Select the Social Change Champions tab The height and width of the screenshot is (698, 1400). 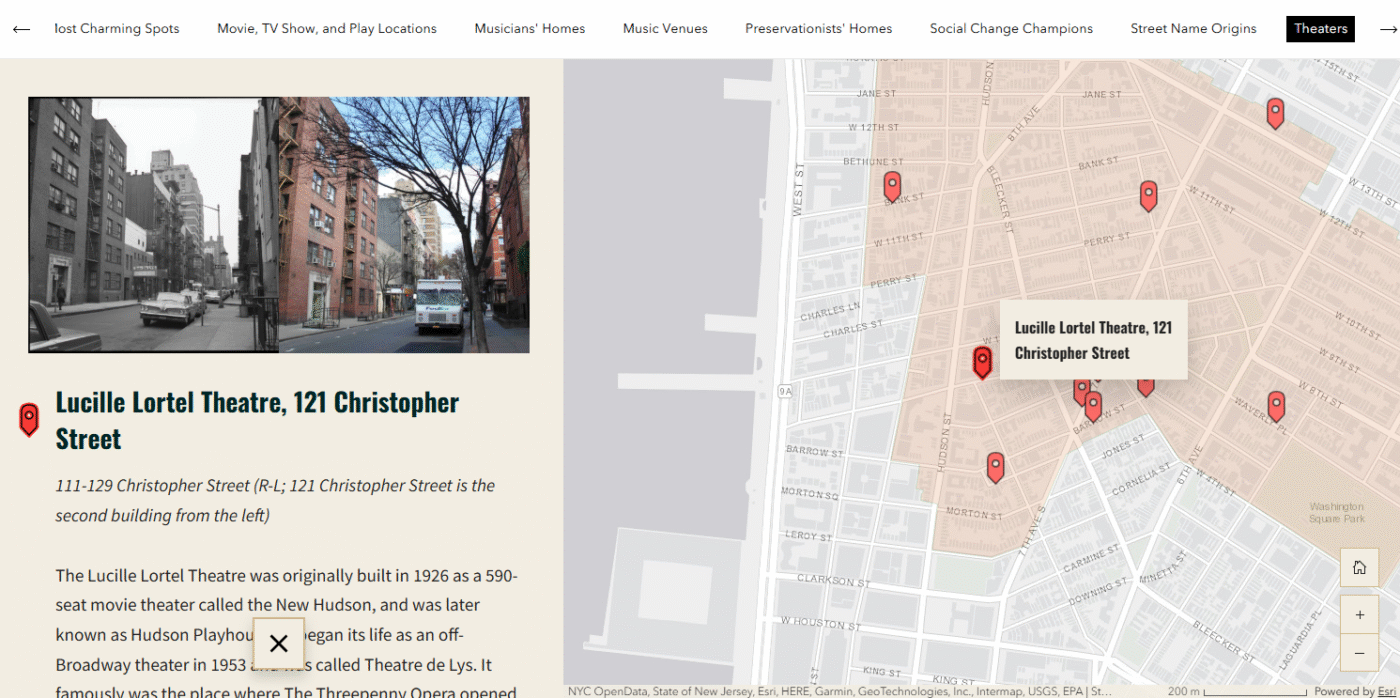point(1011,29)
